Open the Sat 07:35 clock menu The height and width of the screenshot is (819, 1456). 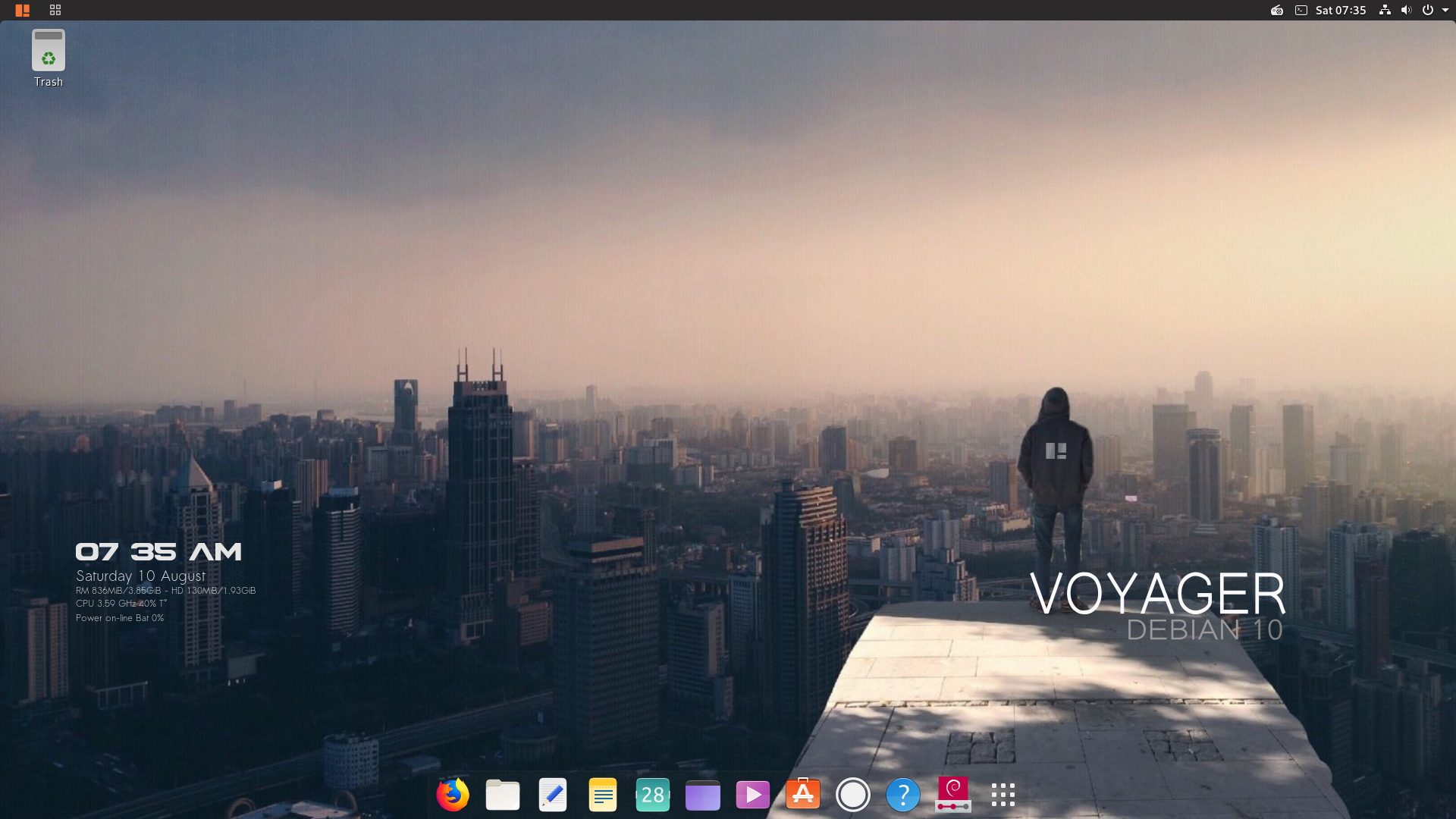coord(1341,10)
